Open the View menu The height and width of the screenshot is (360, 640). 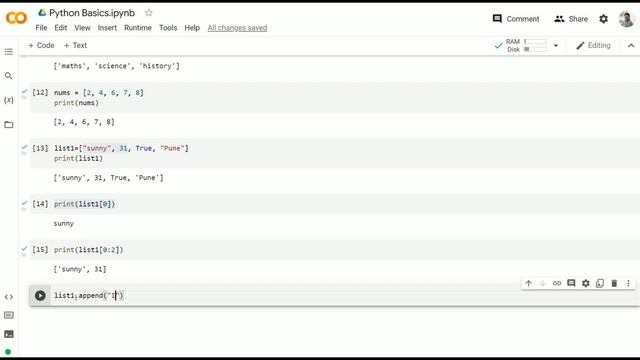coord(82,28)
